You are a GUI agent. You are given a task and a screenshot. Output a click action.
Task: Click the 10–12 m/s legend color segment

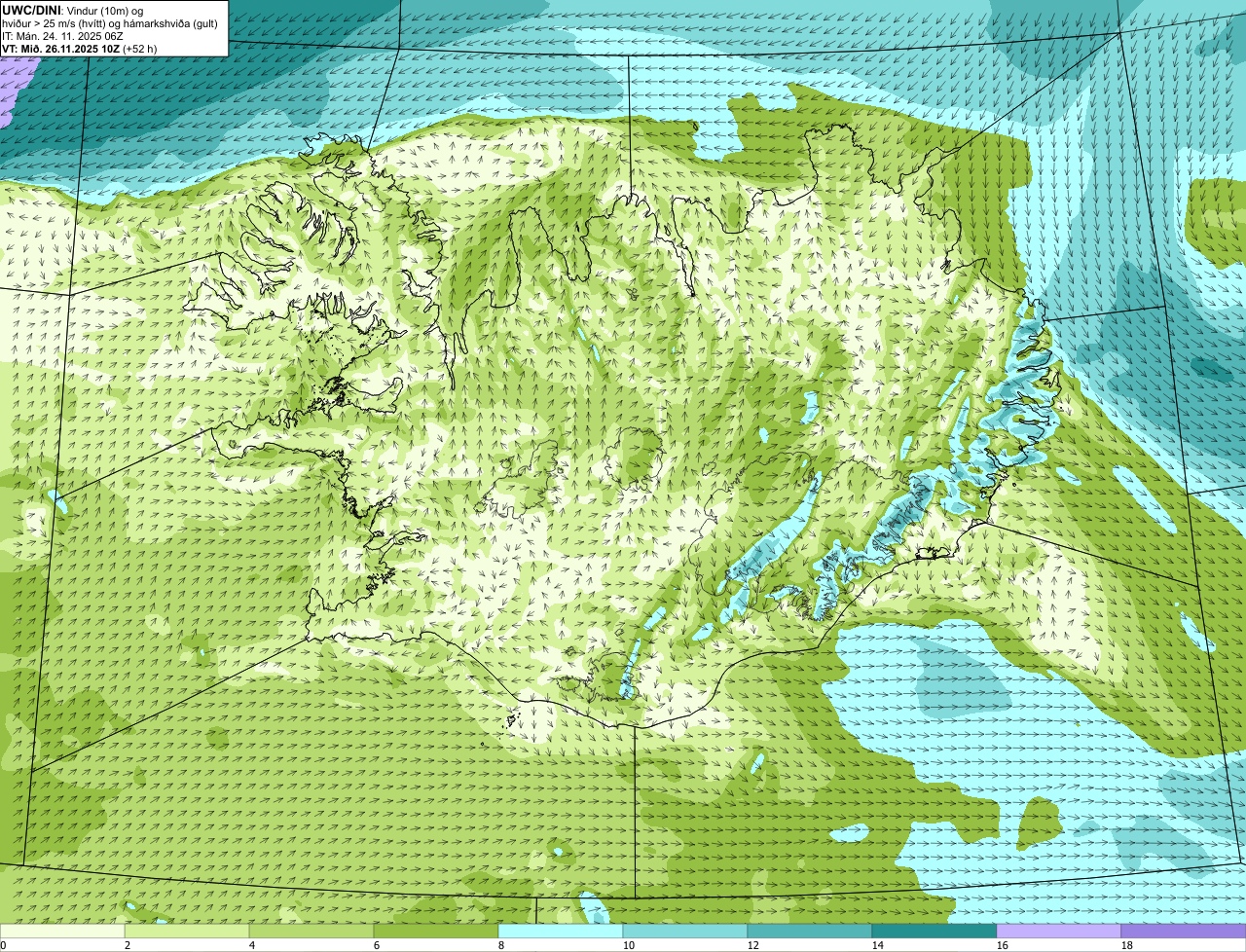pyautogui.click(x=685, y=932)
